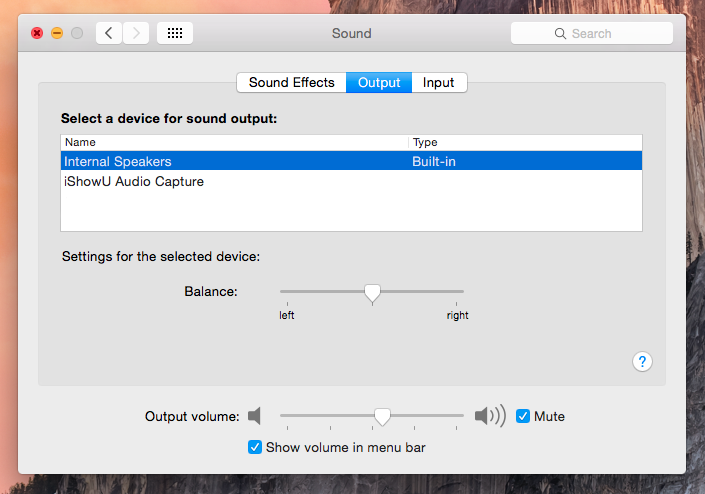Sort devices by Name column header
Image resolution: width=705 pixels, height=494 pixels.
tap(234, 143)
